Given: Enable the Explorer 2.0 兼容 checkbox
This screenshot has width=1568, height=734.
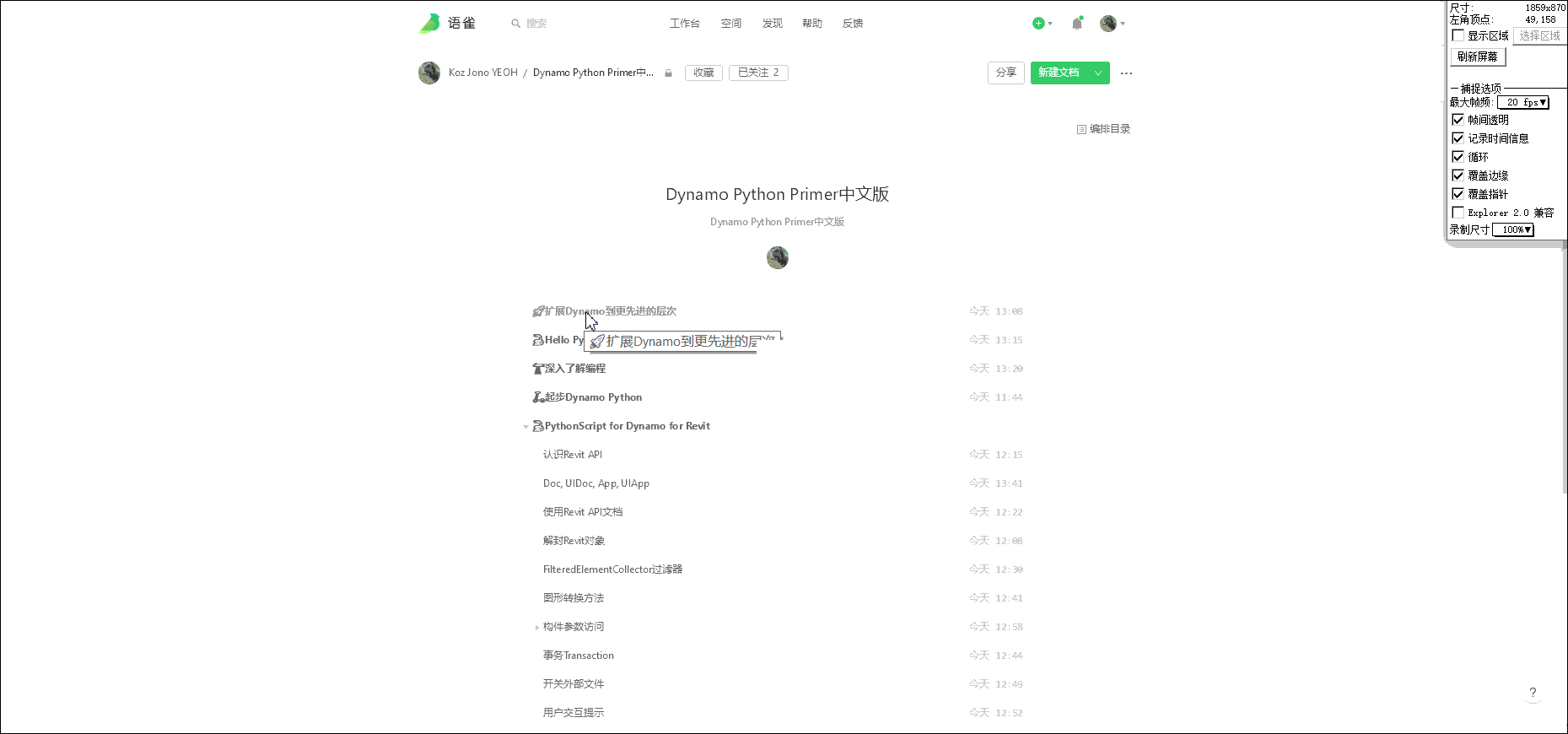Looking at the screenshot, I should click(x=1458, y=213).
